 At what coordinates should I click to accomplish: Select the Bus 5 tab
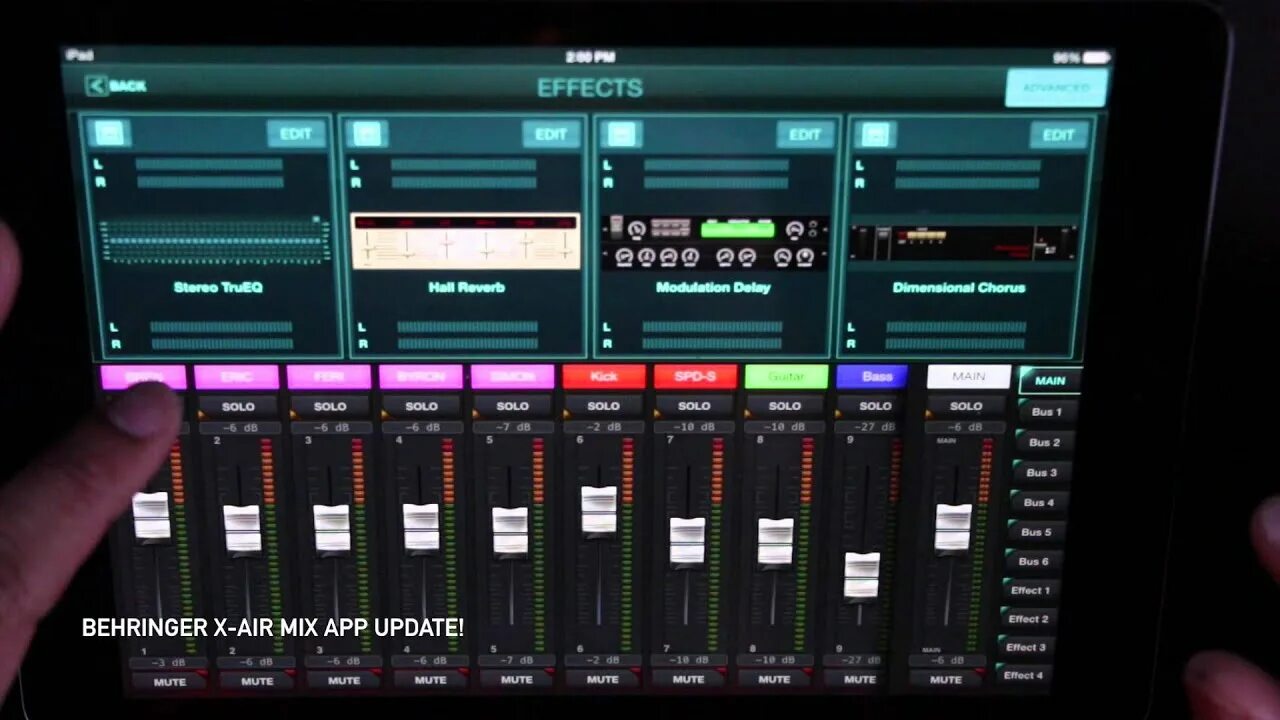[x=1035, y=532]
